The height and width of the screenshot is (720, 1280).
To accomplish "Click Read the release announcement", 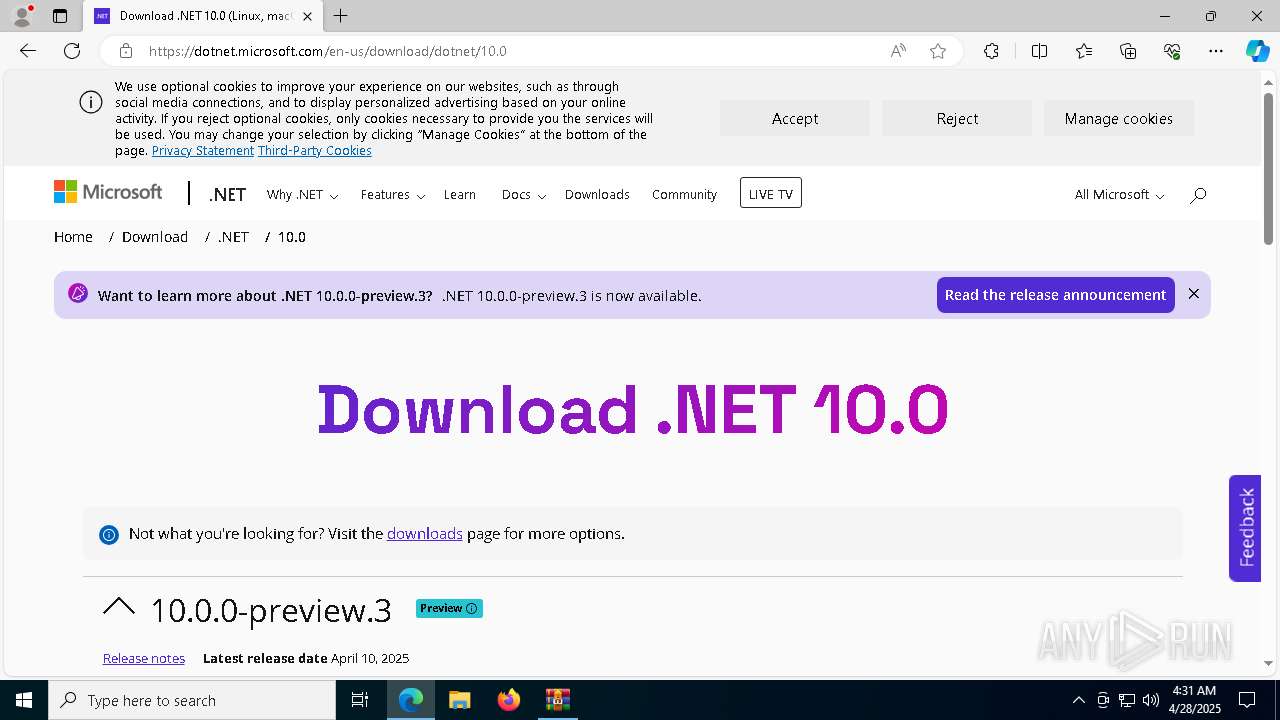I will pyautogui.click(x=1055, y=295).
